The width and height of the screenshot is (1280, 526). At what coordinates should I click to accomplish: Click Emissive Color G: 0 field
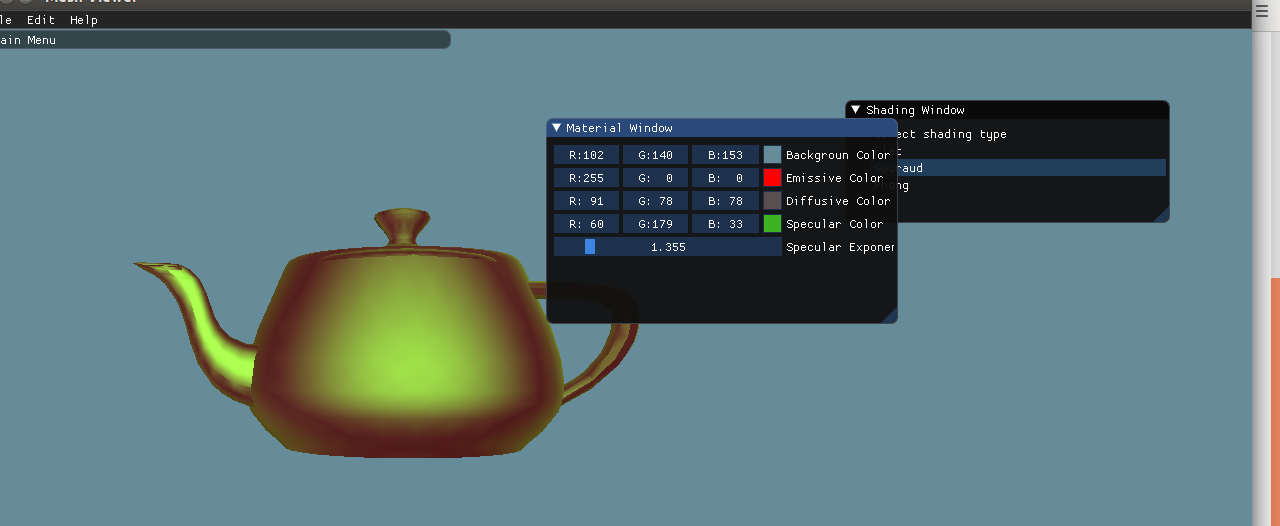click(655, 178)
